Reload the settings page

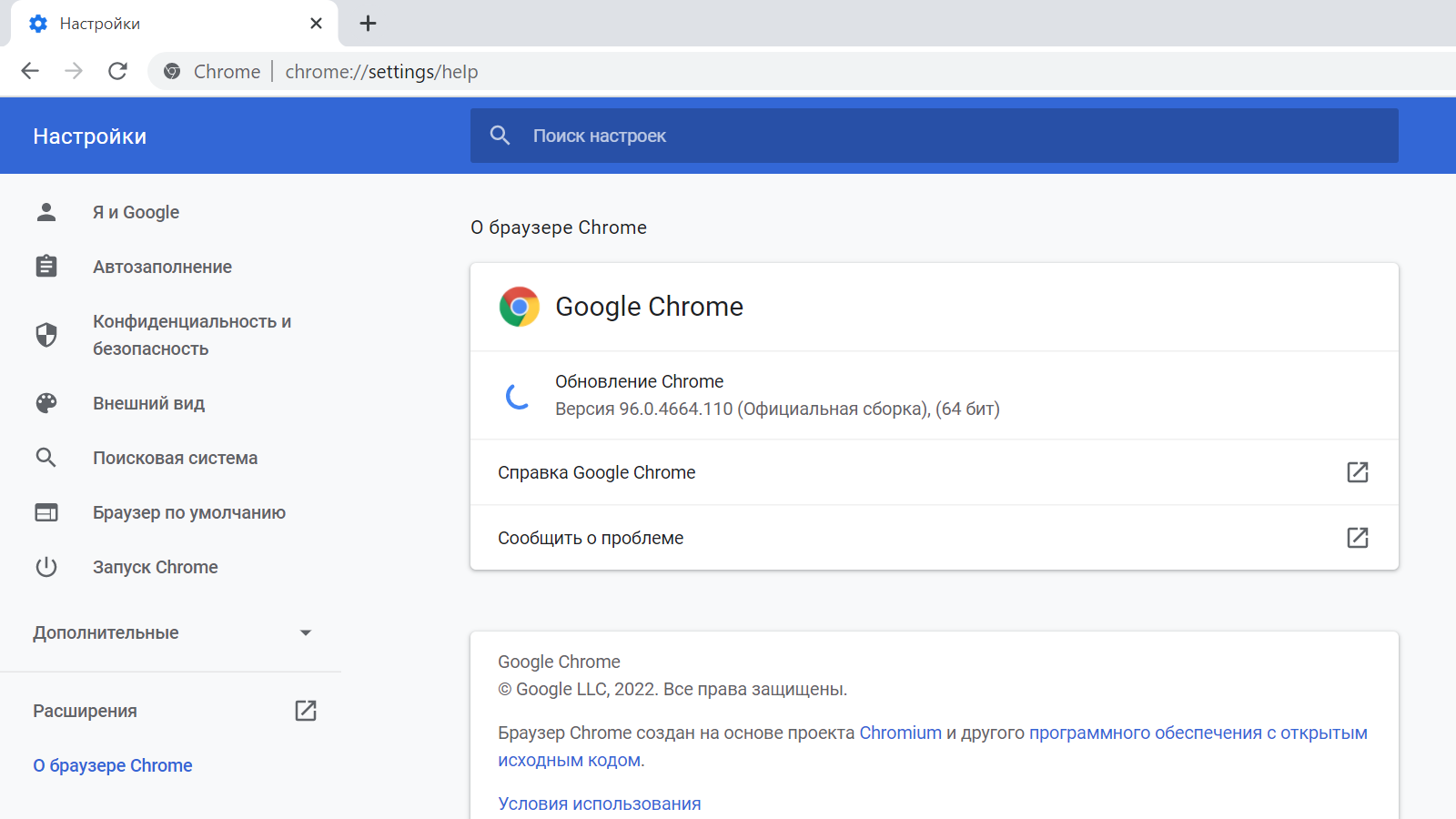coord(117,71)
